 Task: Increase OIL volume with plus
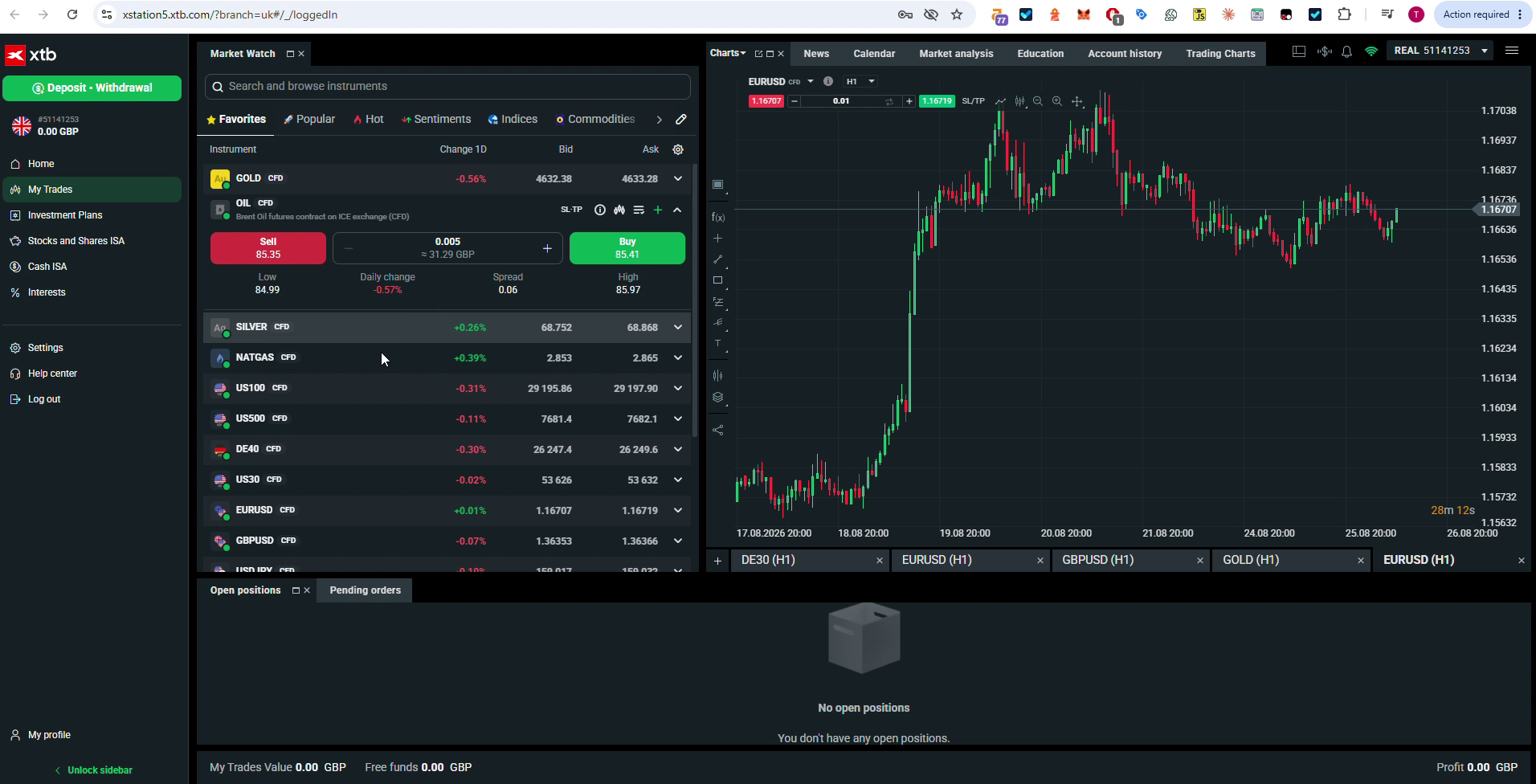[547, 248]
